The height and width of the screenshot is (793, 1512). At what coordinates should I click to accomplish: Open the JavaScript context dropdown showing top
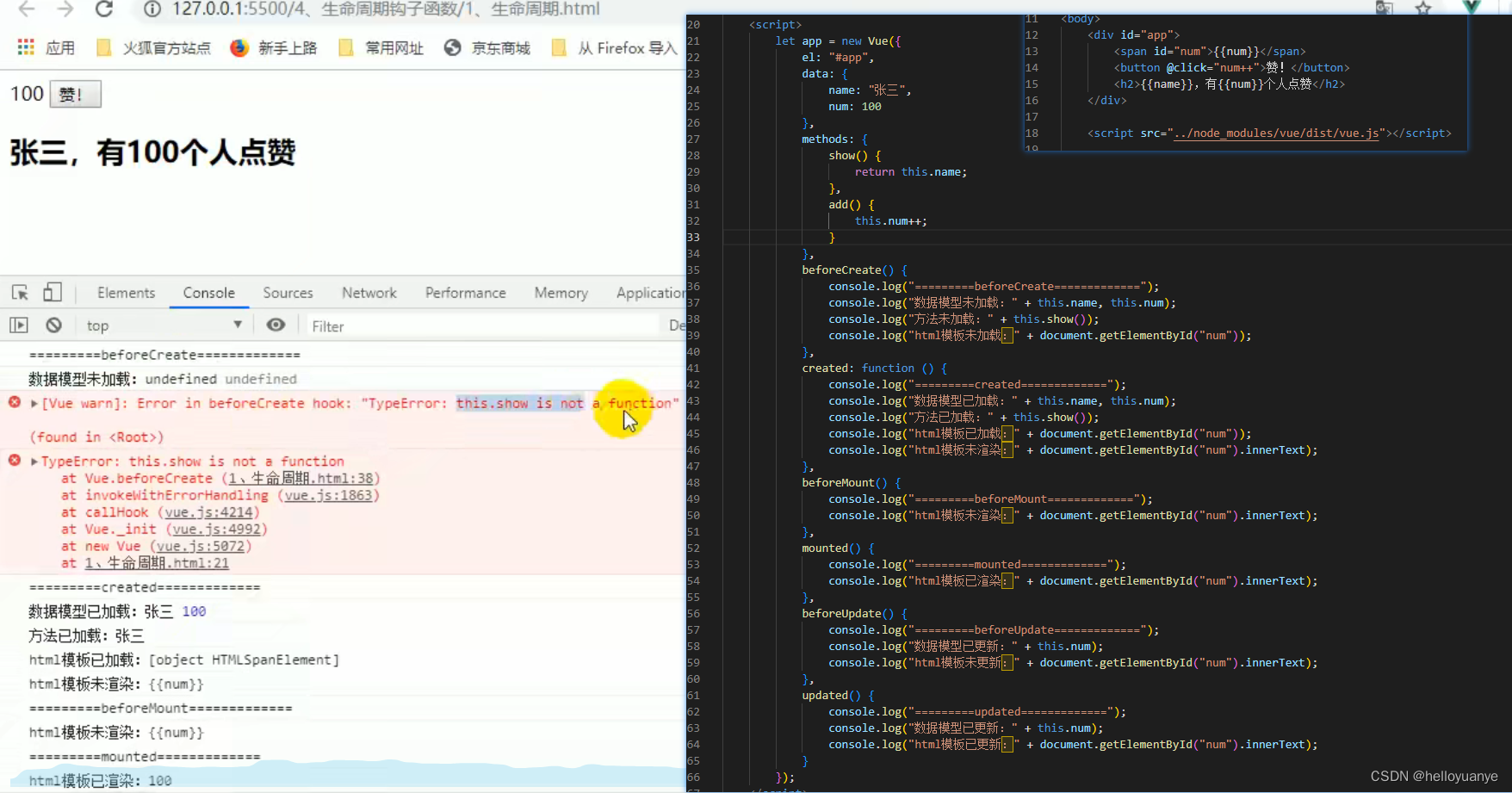pos(164,325)
